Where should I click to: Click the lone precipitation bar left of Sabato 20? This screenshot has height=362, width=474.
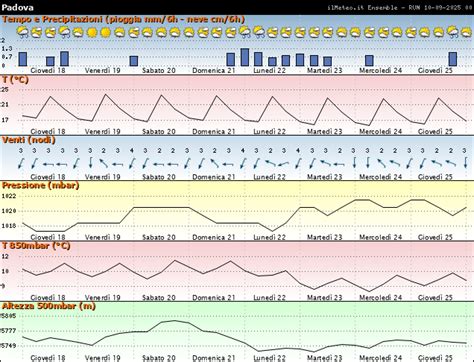click(134, 61)
